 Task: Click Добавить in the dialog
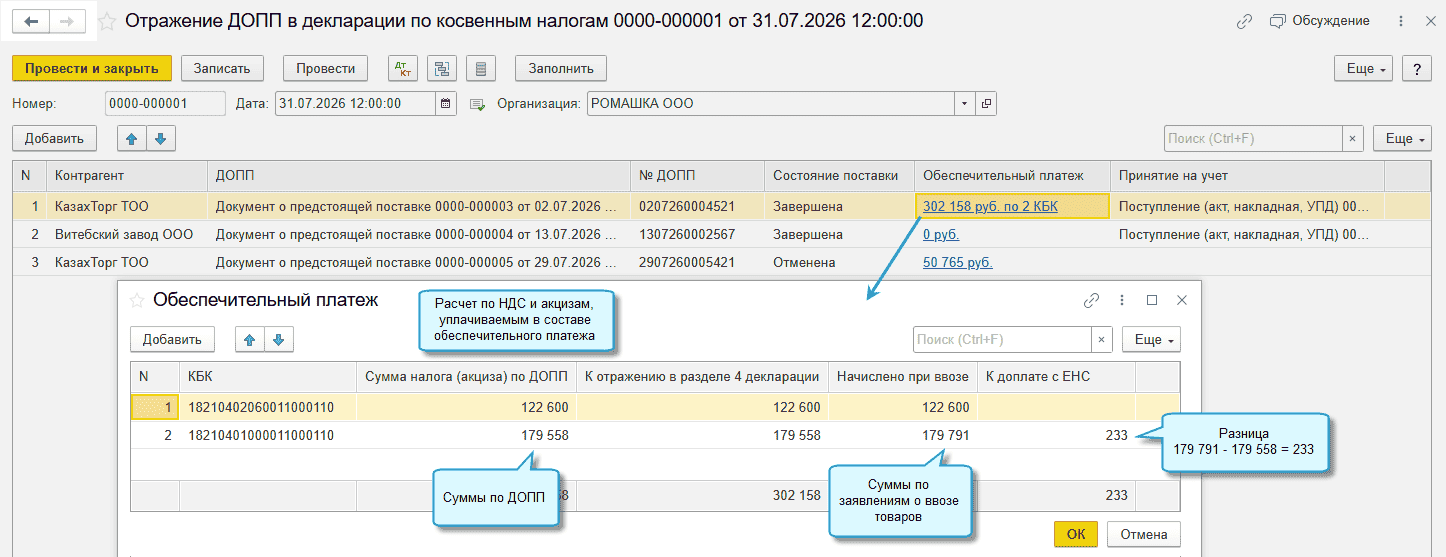(172, 339)
